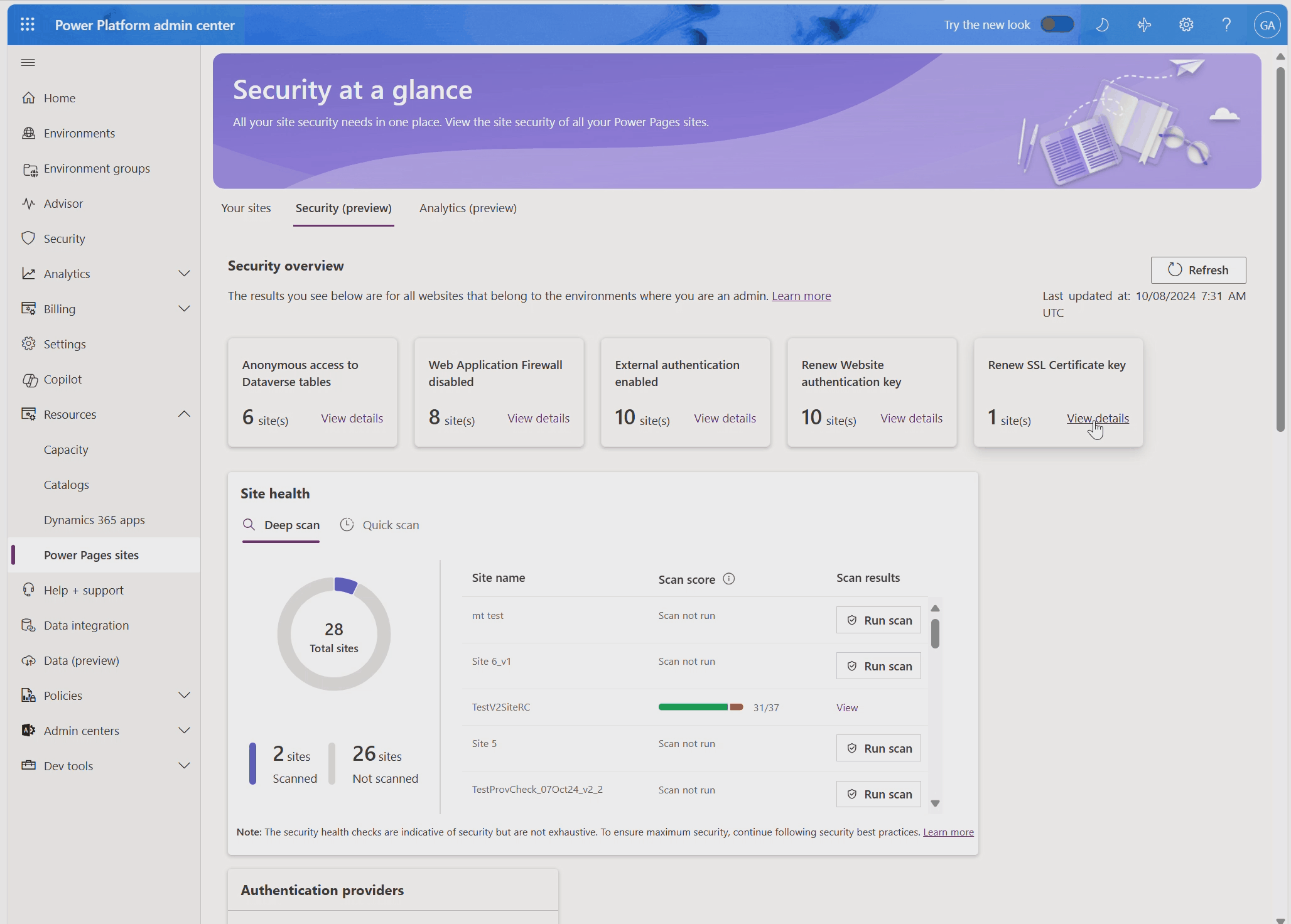Screen dimensions: 1291x924
Task: Expand the Billing navigation section
Action: [x=184, y=309]
